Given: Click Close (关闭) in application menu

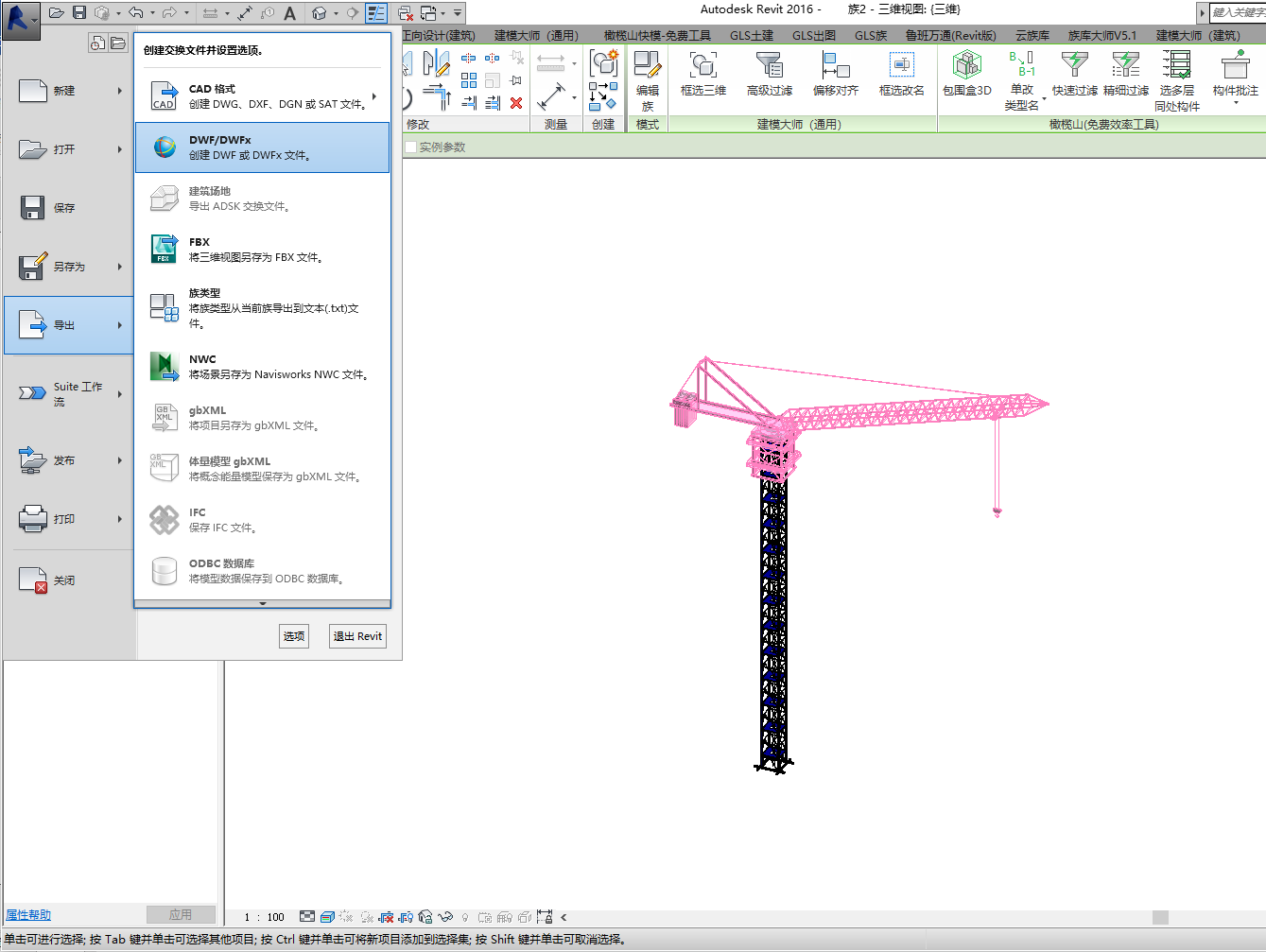Looking at the screenshot, I should (x=69, y=580).
